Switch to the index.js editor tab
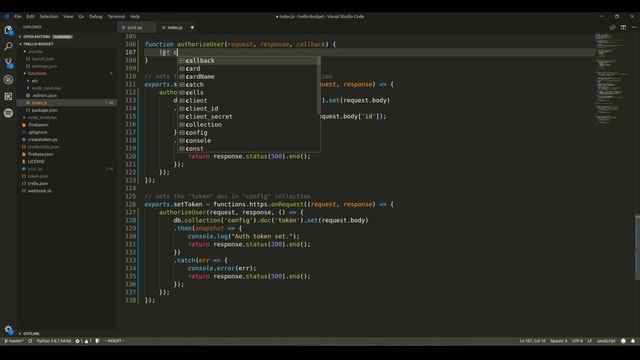This screenshot has width=640, height=360. [x=178, y=27]
